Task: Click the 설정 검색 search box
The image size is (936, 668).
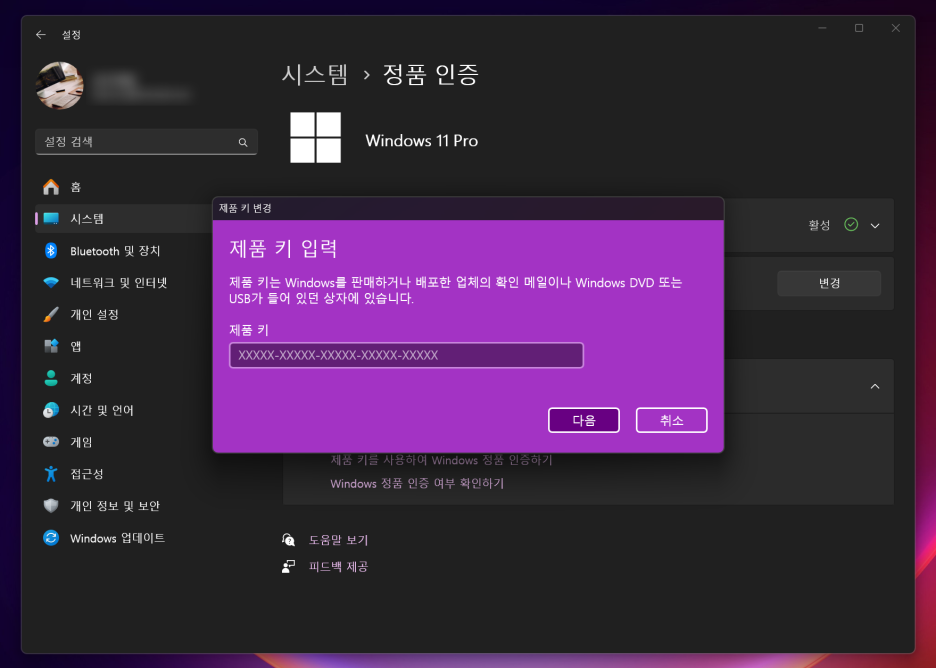Action: [x=146, y=142]
